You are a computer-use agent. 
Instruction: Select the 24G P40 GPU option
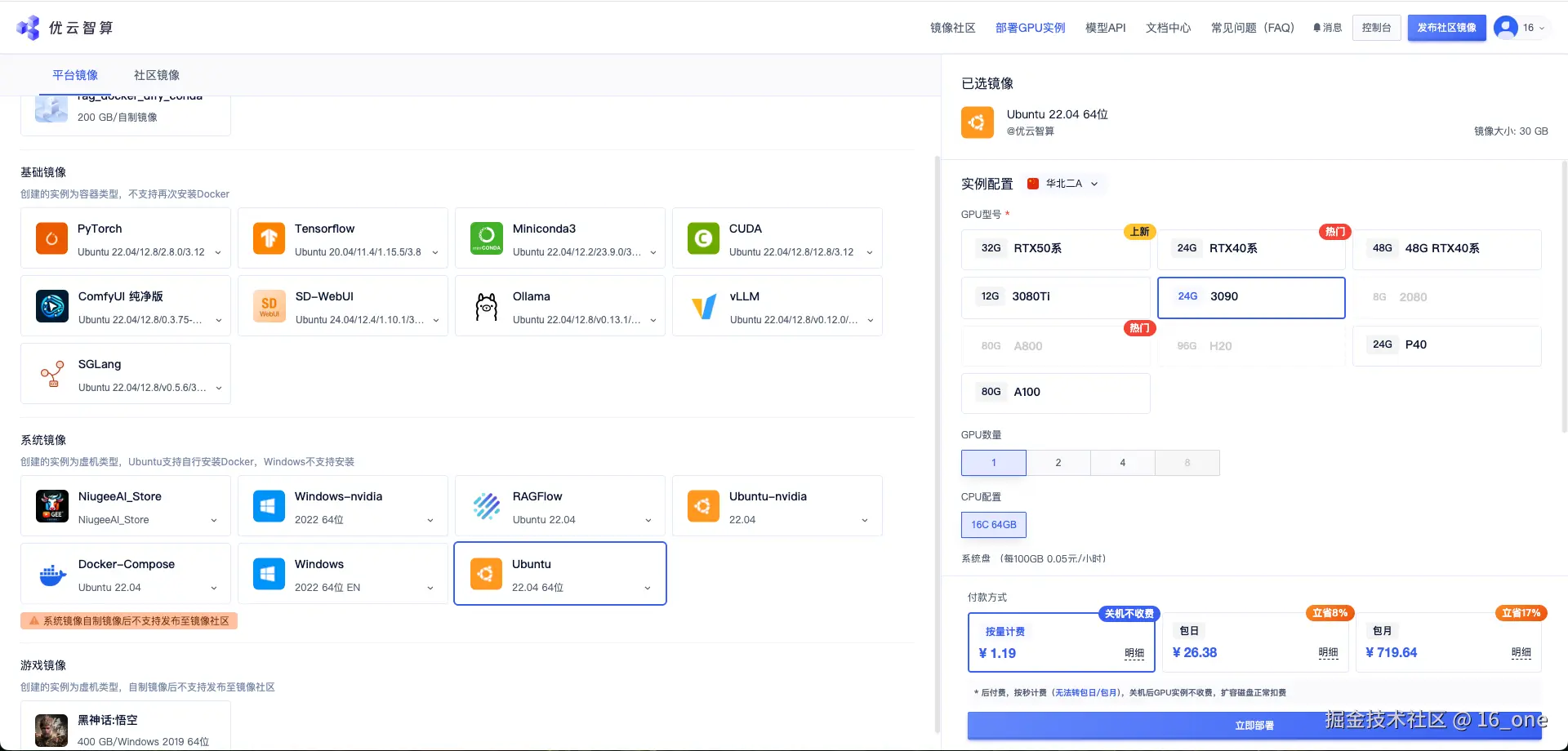pos(1447,345)
